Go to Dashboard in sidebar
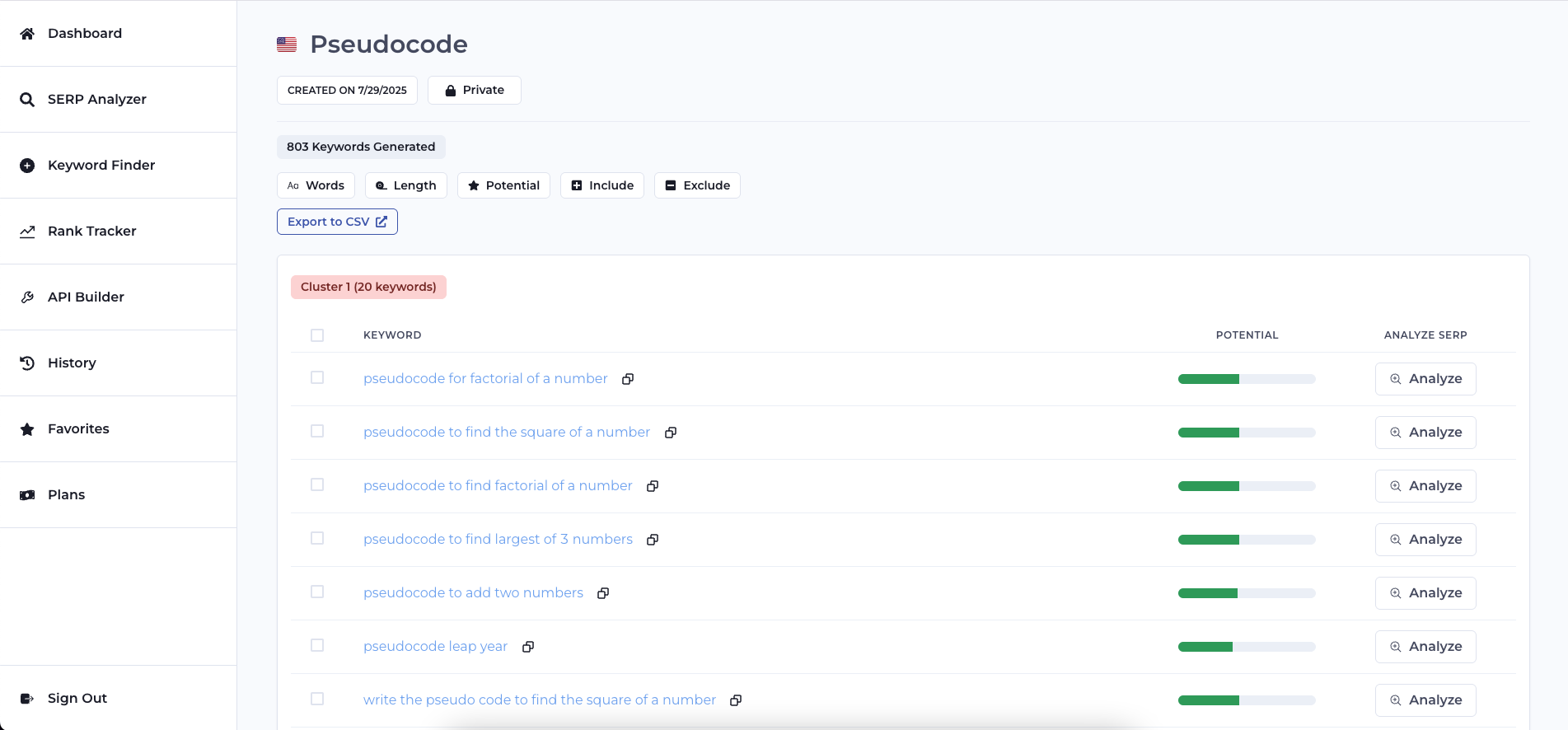Screen dimensions: 1568x730 118,34
